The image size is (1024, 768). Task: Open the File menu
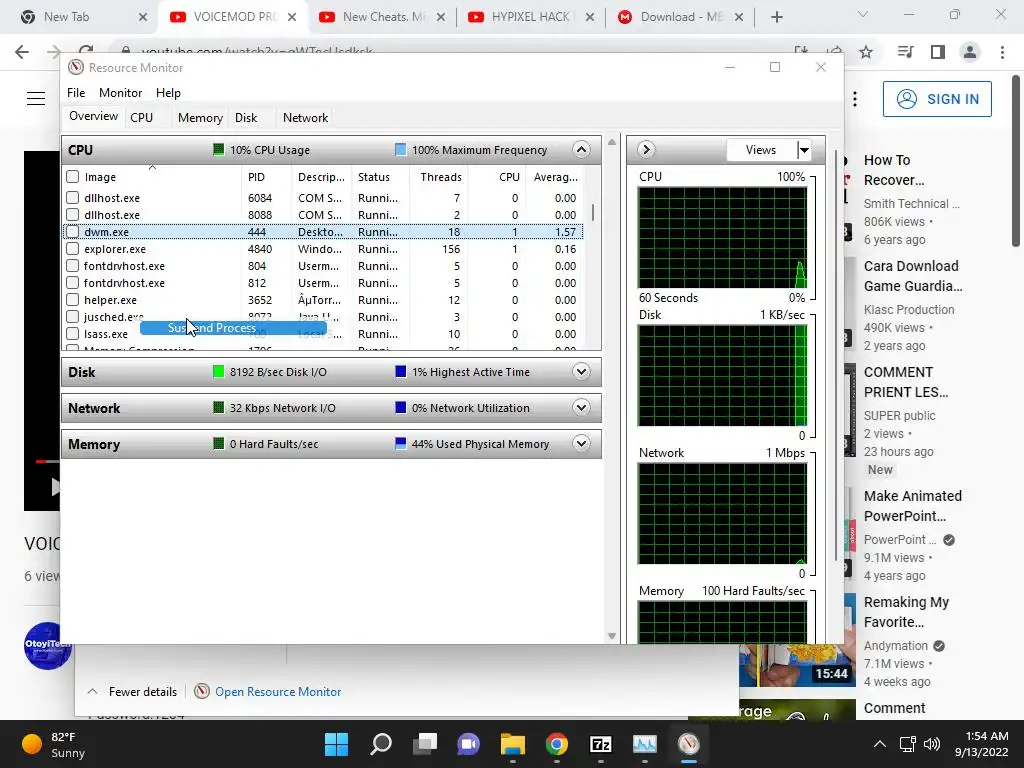76,93
